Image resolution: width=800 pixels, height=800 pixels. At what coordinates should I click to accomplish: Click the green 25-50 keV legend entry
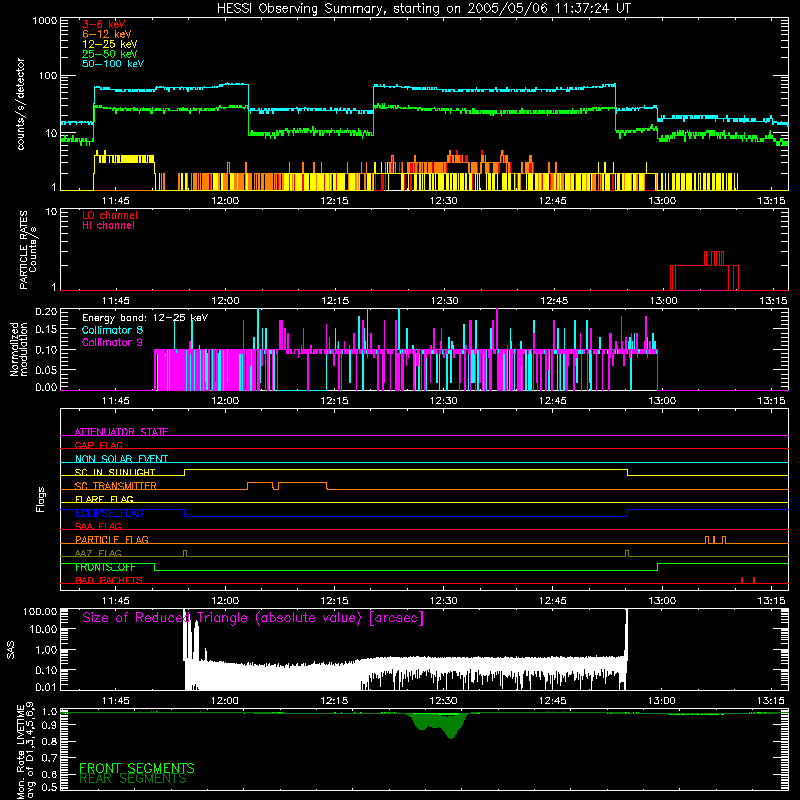pos(110,54)
